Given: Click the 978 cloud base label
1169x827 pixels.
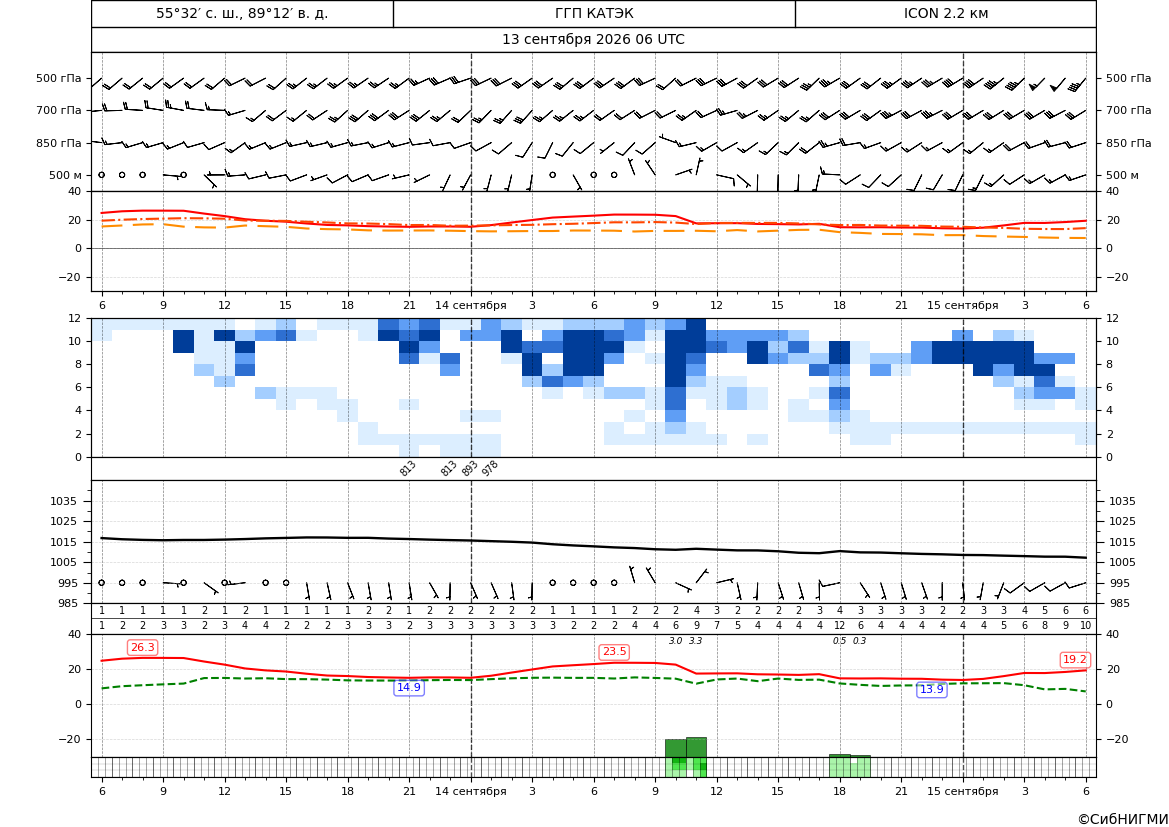Looking at the screenshot, I should coord(490,468).
